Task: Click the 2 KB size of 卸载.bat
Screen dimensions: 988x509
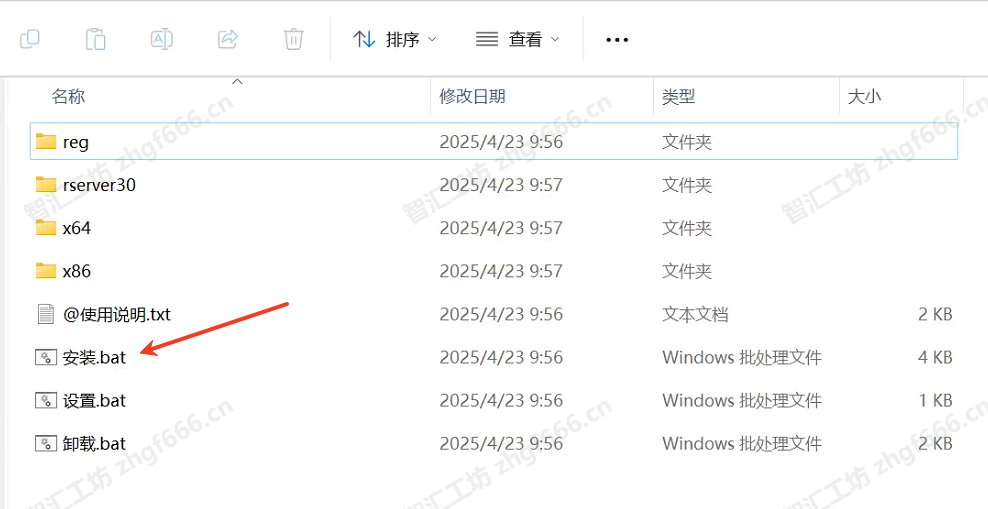Action: pos(935,443)
